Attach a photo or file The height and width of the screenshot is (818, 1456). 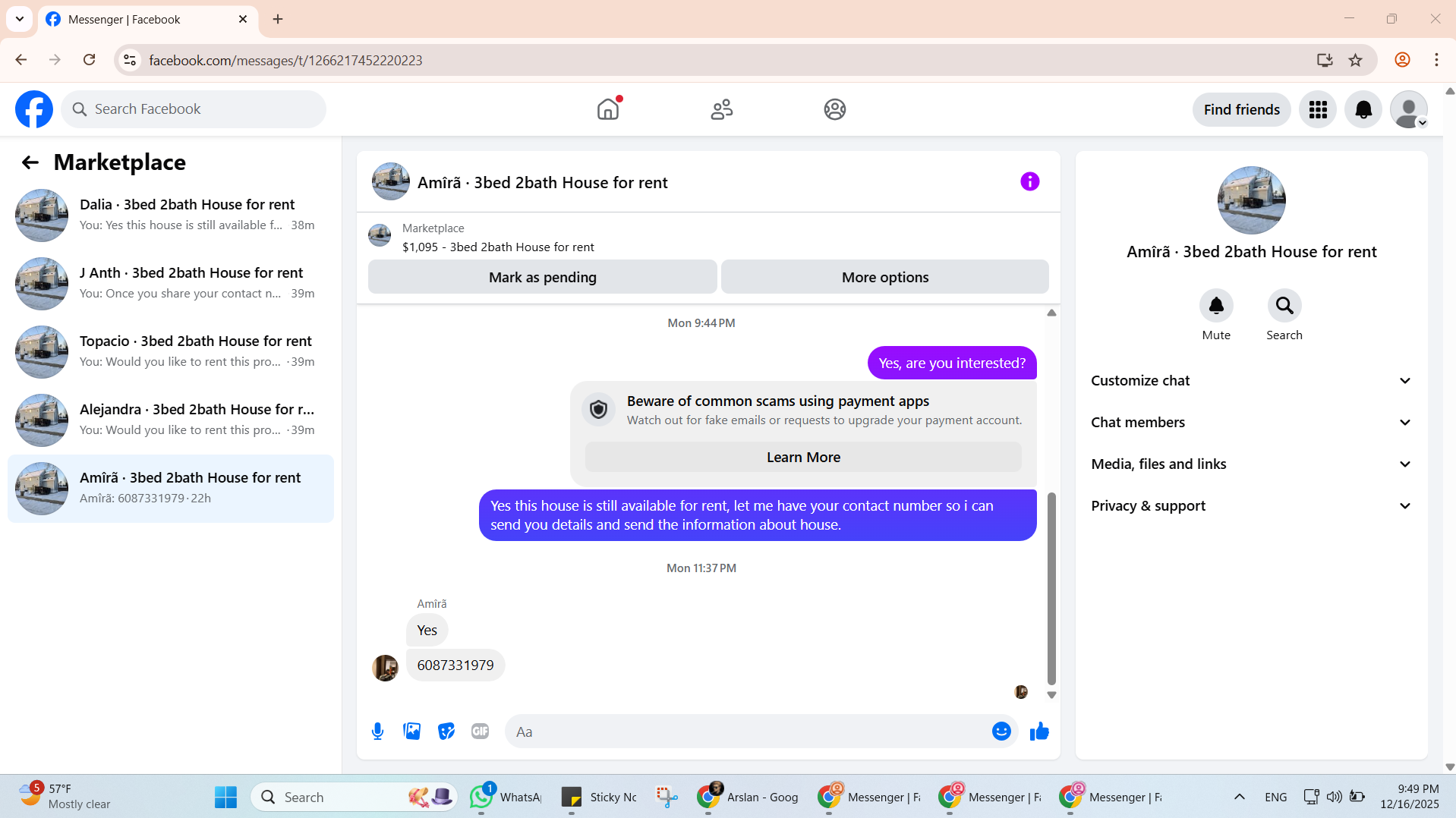412,731
